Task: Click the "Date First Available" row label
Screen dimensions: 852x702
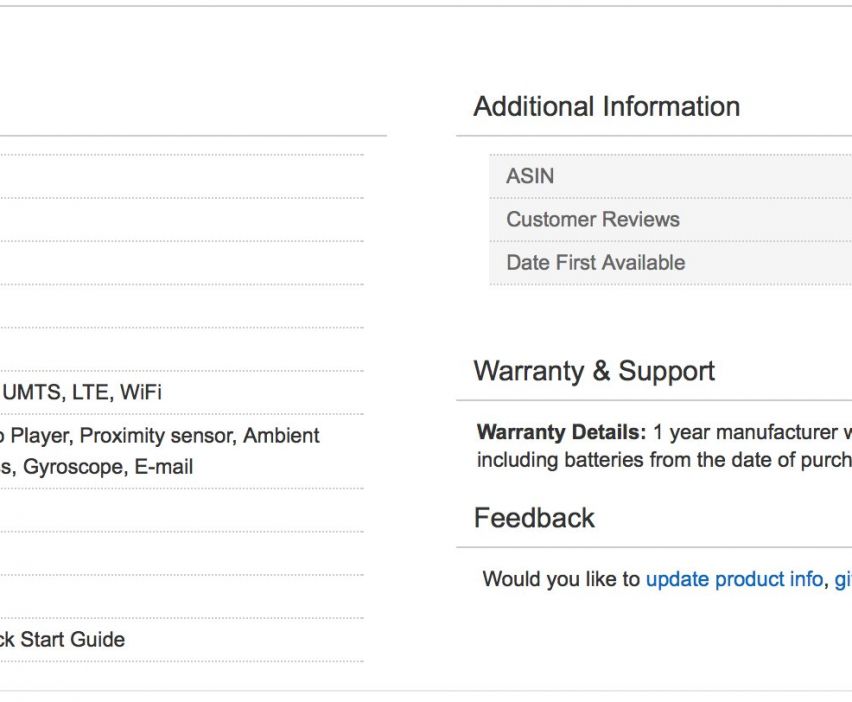Action: (595, 263)
